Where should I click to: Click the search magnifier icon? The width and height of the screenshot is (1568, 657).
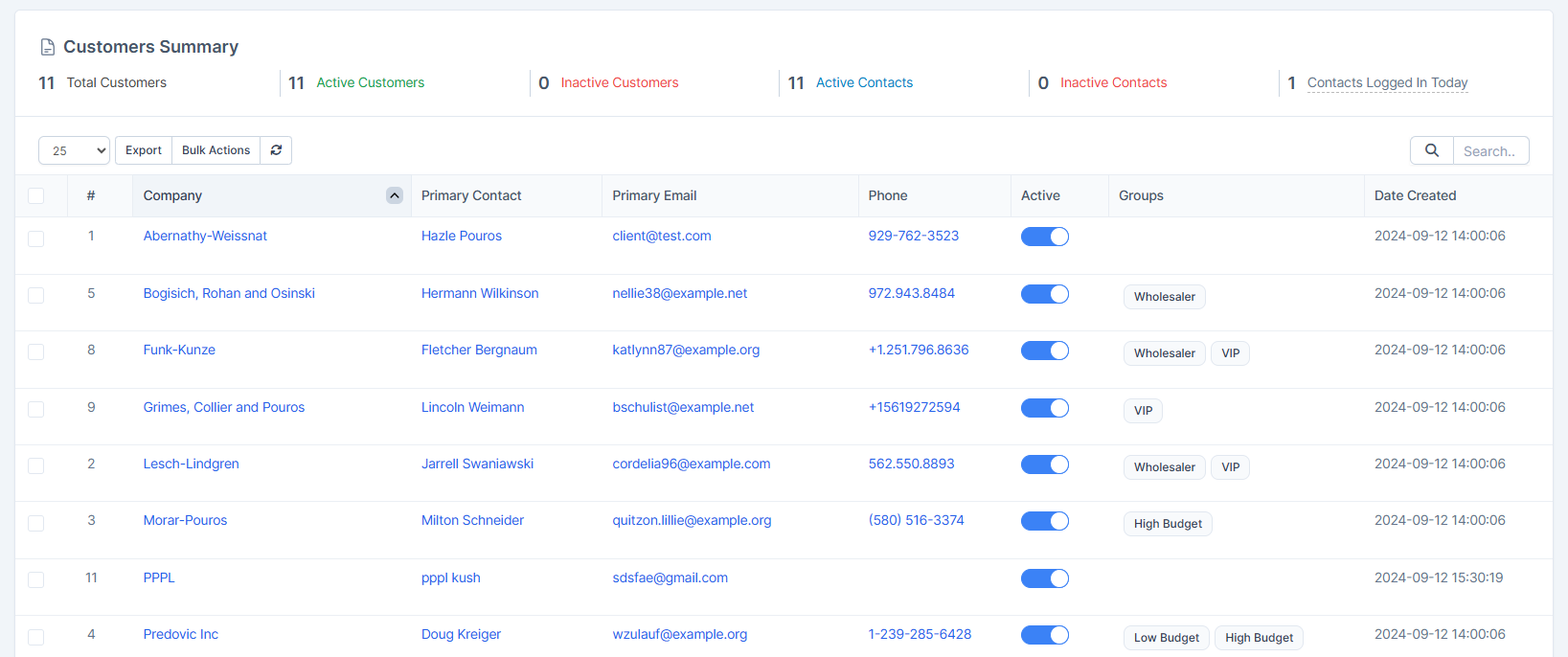(x=1432, y=150)
